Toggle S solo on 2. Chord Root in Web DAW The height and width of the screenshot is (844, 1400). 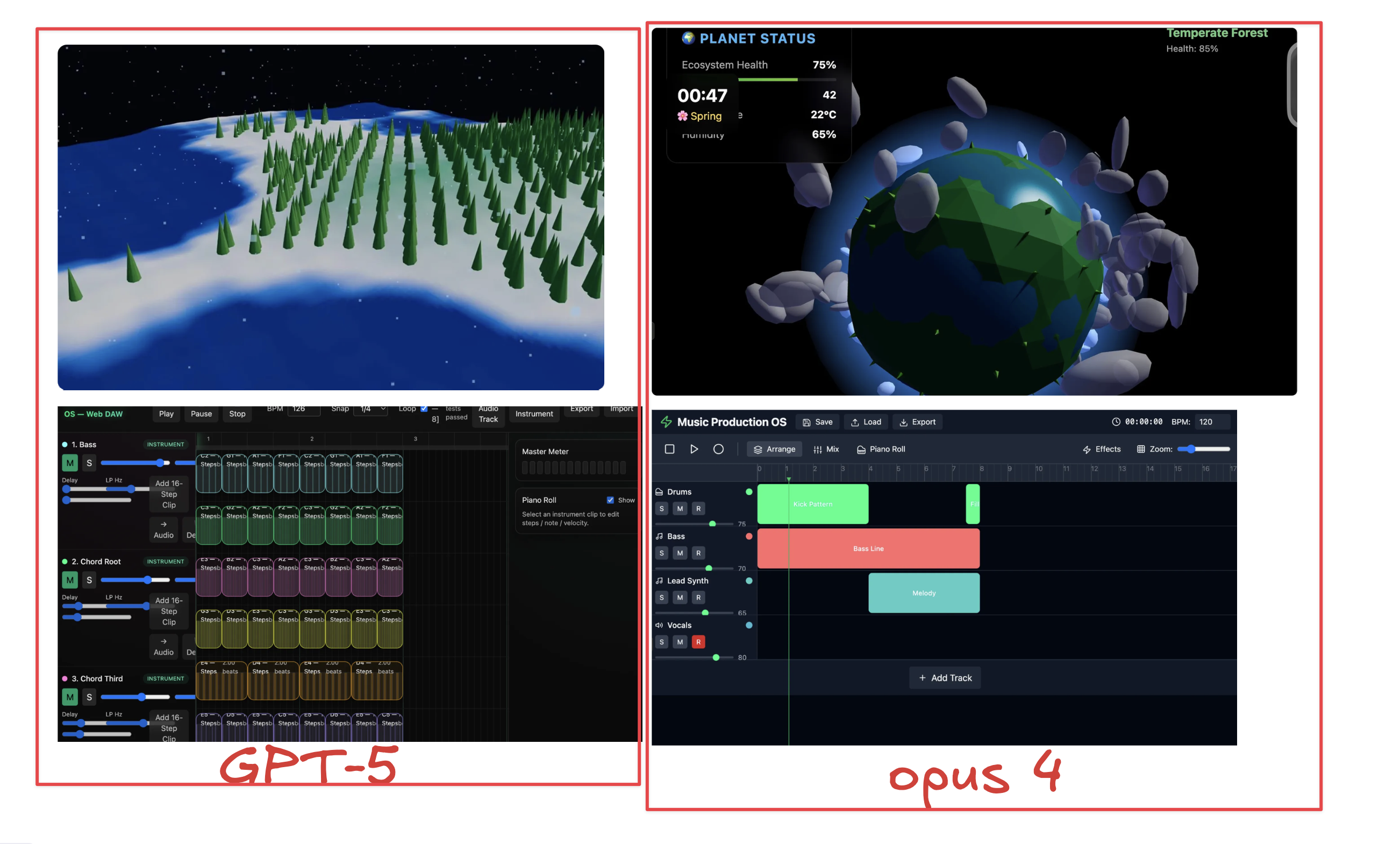pyautogui.click(x=89, y=580)
